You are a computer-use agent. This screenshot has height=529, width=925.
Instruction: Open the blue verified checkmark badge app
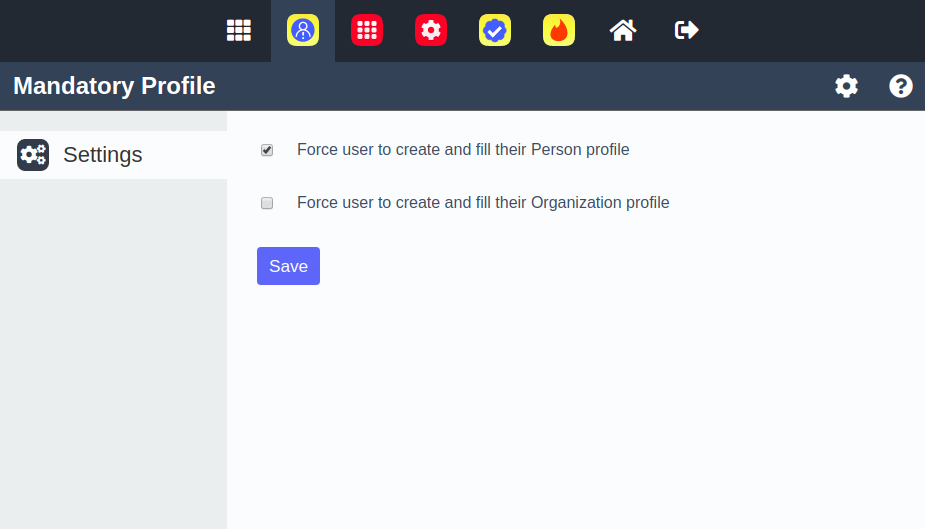pyautogui.click(x=495, y=30)
